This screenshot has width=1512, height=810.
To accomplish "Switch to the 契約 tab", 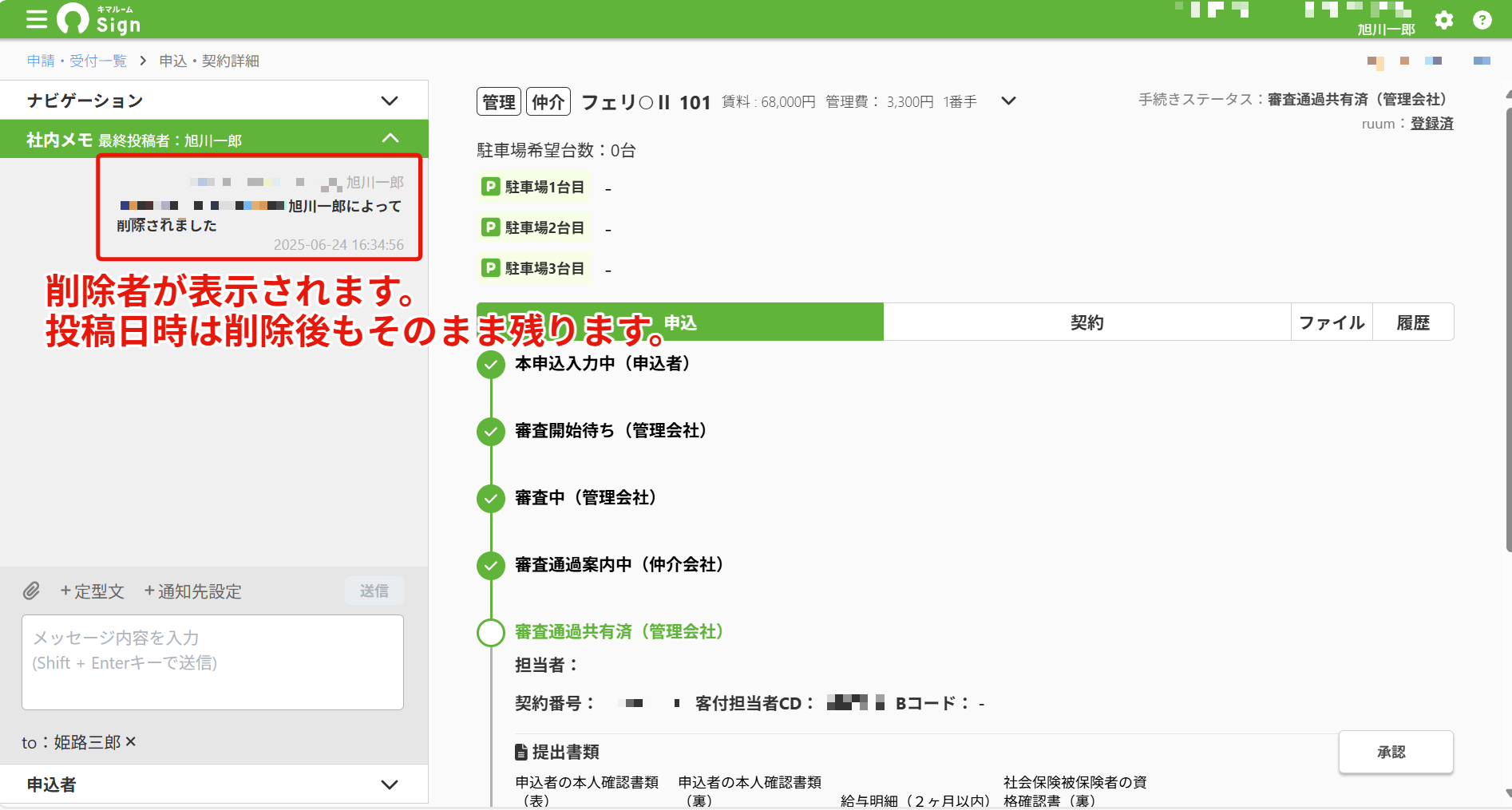I will pos(1087,322).
